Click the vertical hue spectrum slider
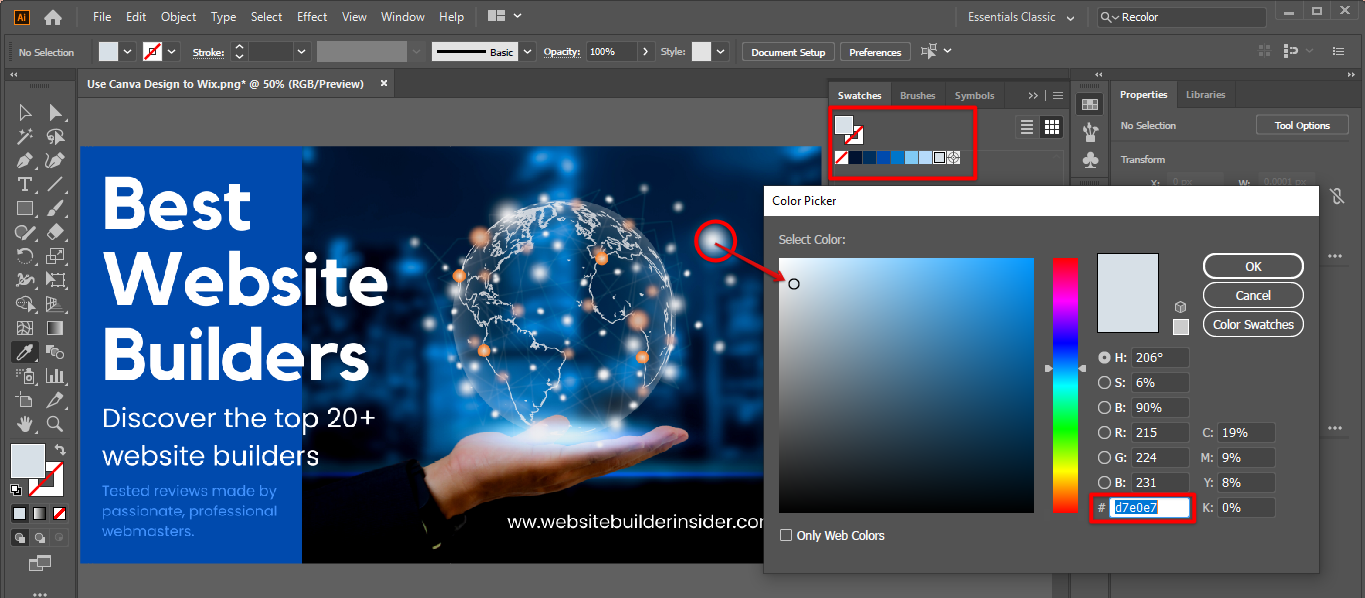Viewport: 1365px width, 598px height. pos(1065,385)
